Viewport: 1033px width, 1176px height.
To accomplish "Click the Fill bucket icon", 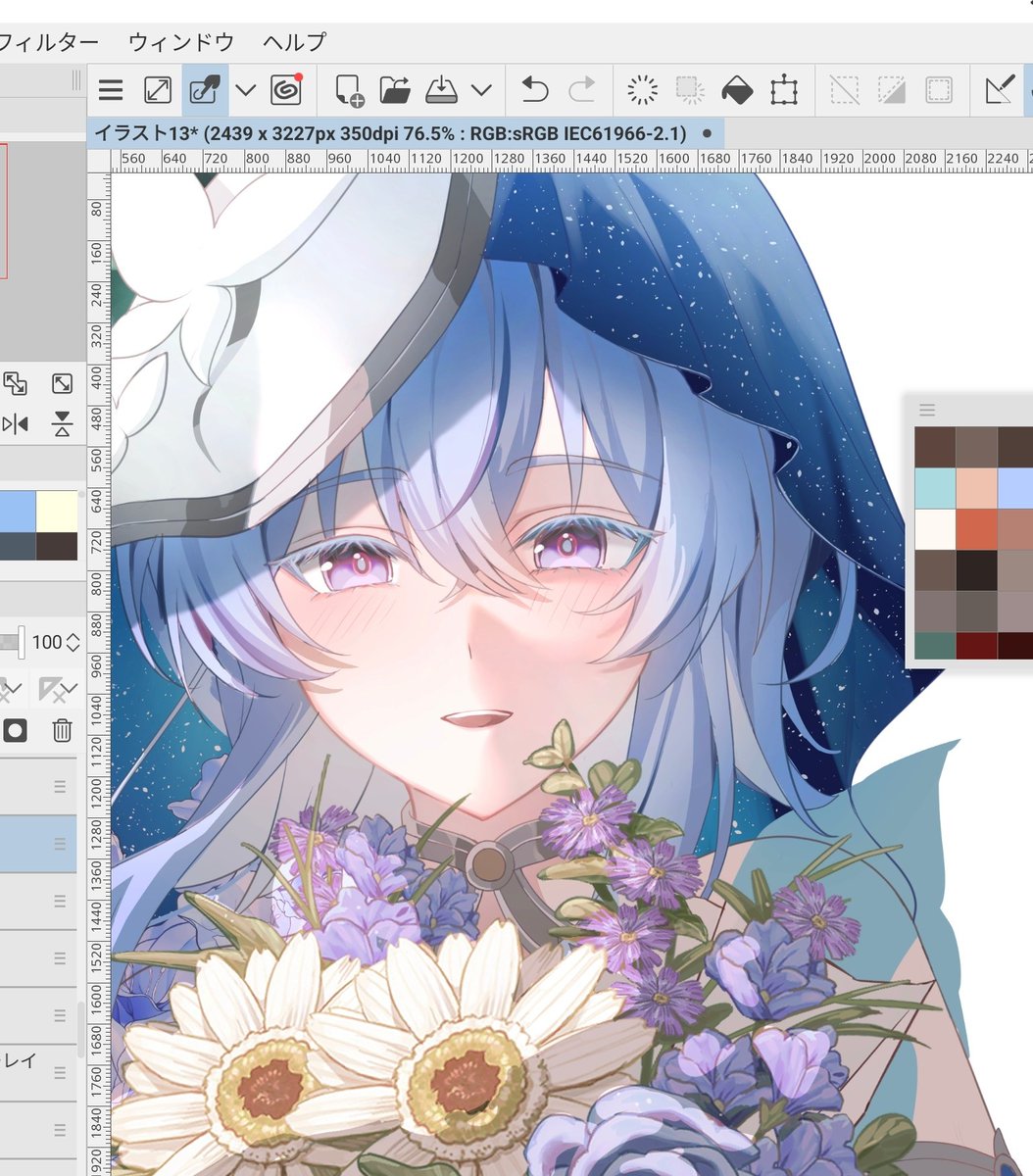I will point(739,90).
